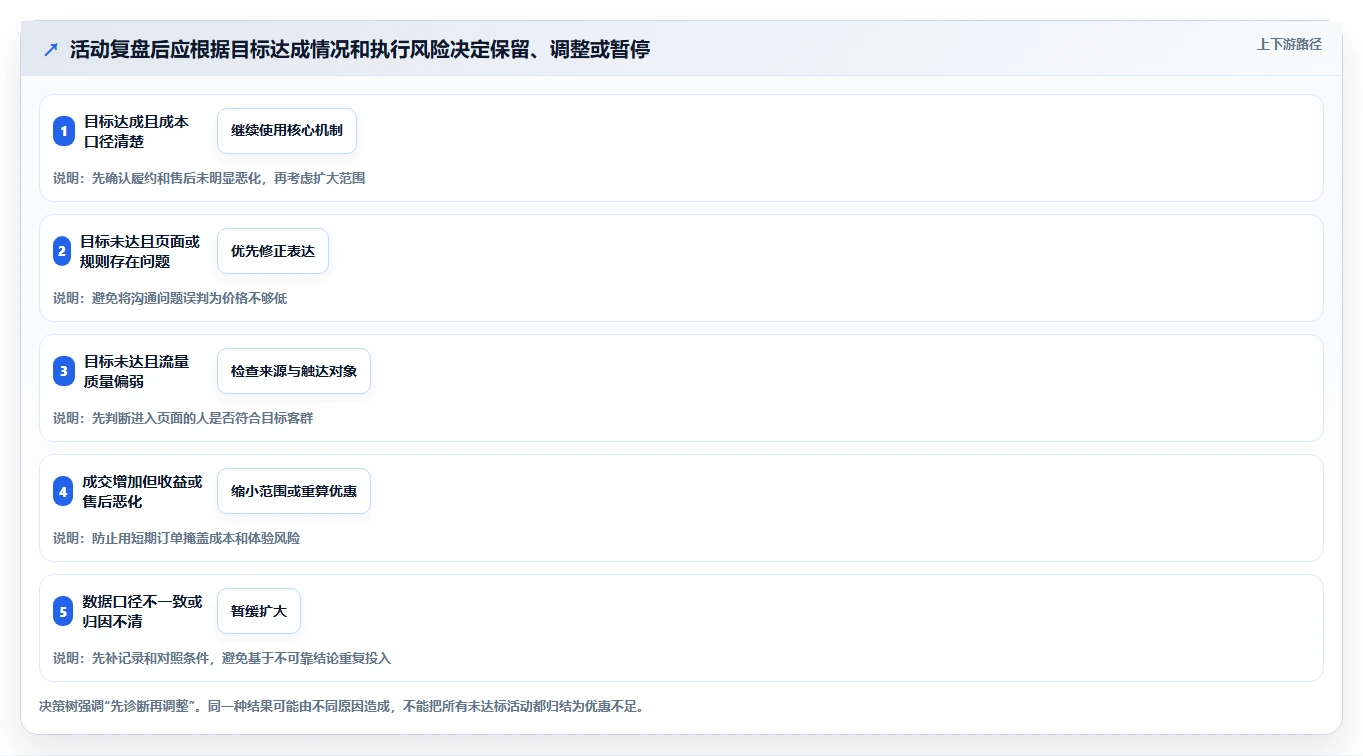Click the condition text 目标未达且页面或规则存在问题

coord(140,251)
